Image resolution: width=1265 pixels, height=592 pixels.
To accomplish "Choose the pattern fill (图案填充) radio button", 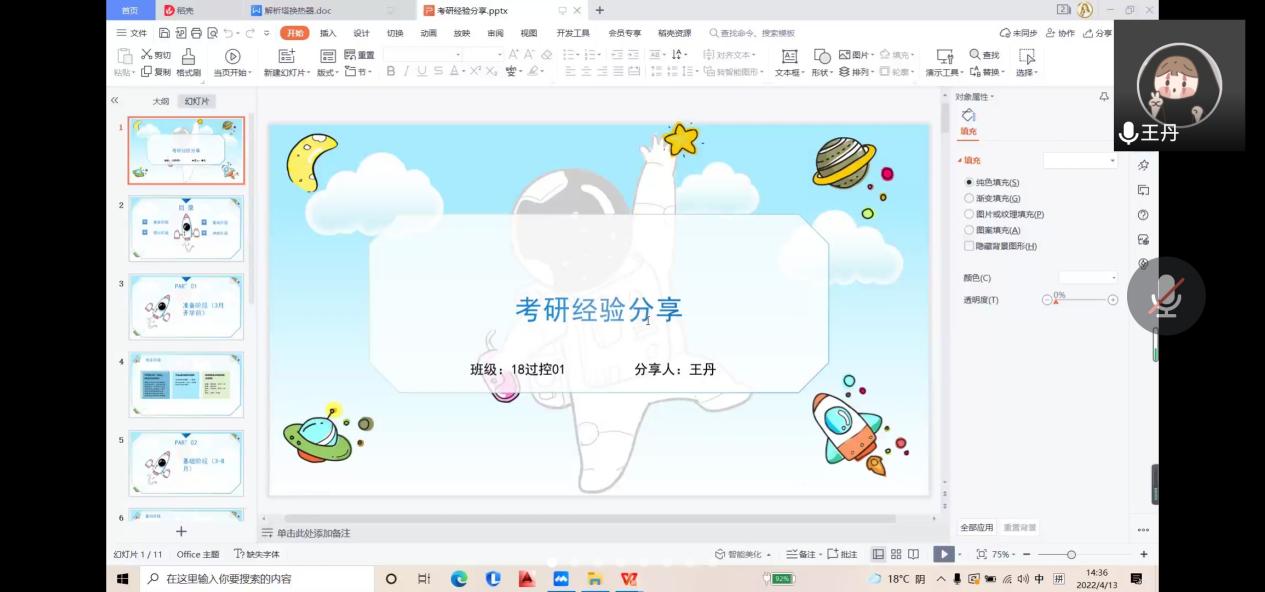I will pyautogui.click(x=969, y=230).
